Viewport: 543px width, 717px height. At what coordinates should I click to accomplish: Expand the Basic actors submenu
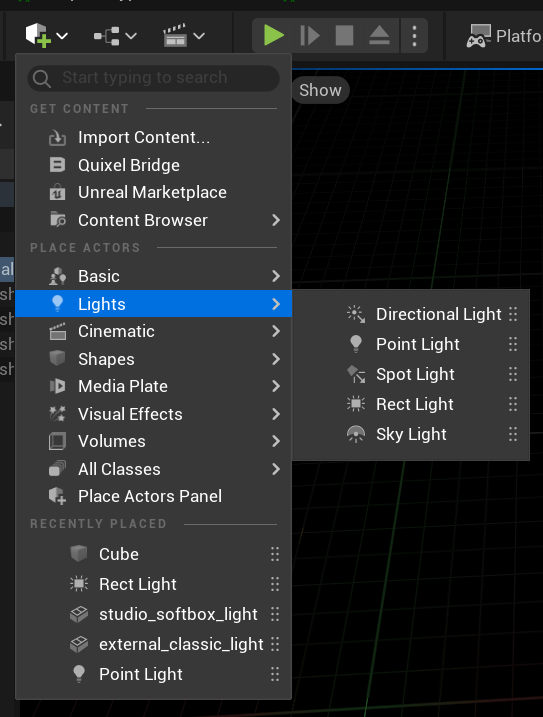click(154, 276)
